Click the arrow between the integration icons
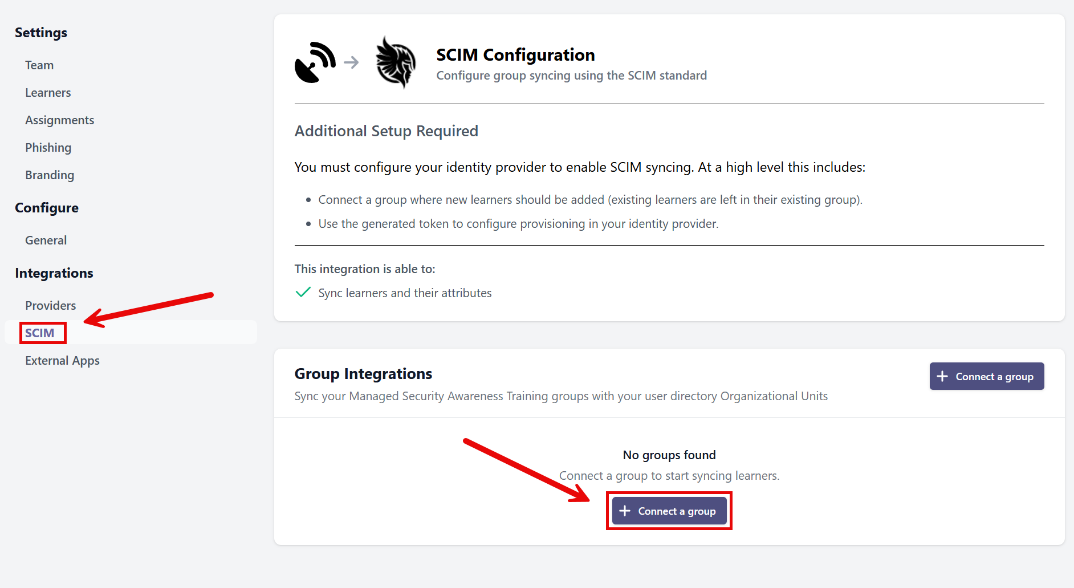The width and height of the screenshot is (1074, 588). pyautogui.click(x=350, y=62)
